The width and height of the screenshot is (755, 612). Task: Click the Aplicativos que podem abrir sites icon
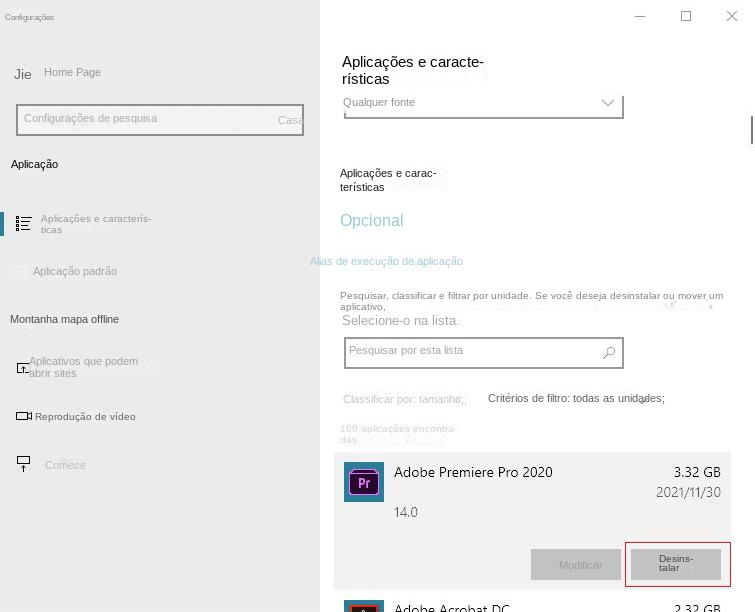point(23,368)
